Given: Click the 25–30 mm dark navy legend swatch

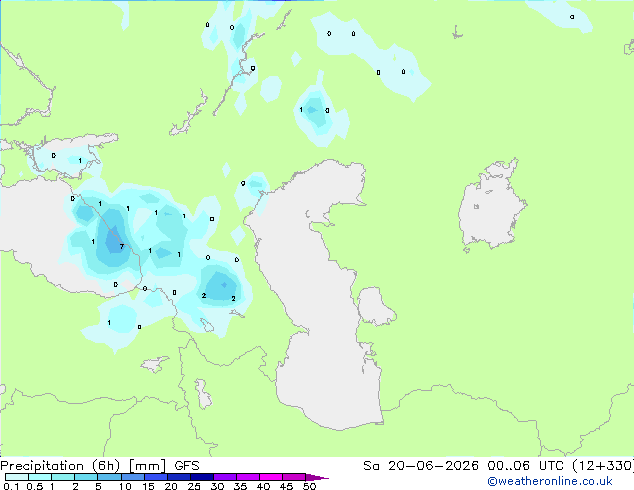Looking at the screenshot, I should (202, 477).
